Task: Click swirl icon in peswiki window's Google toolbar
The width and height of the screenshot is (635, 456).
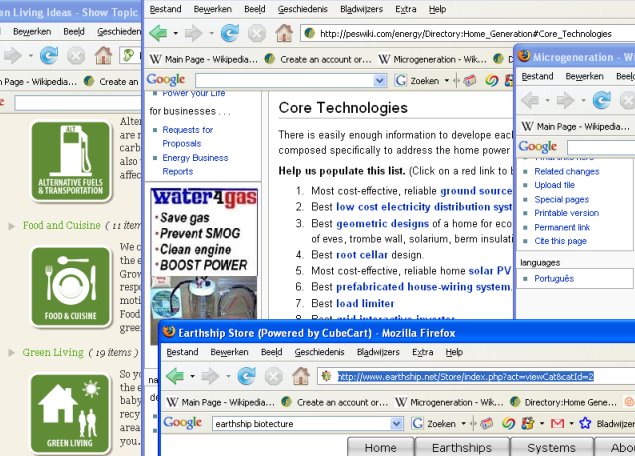Action: click(492, 81)
